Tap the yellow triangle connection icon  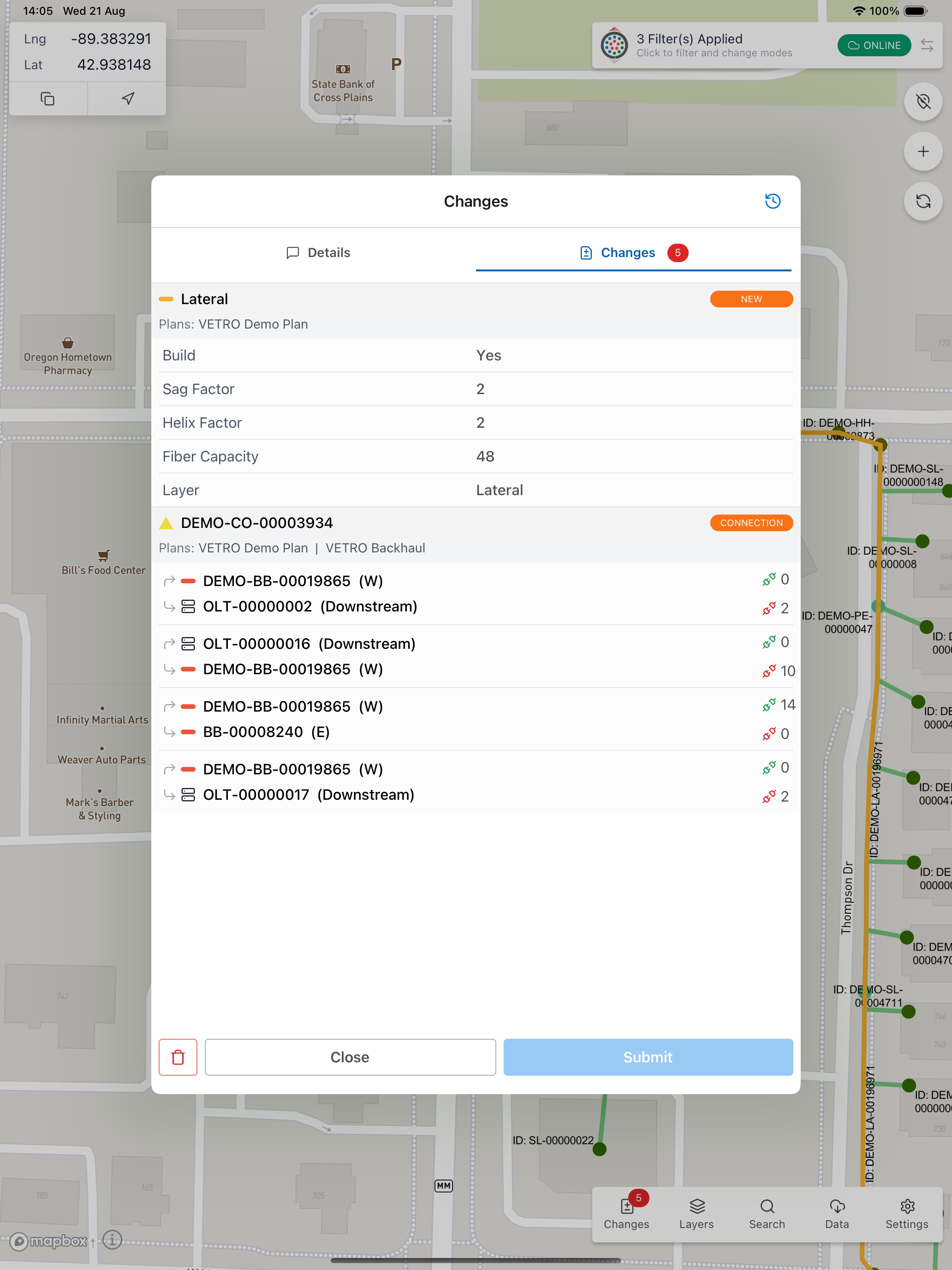pos(166,523)
